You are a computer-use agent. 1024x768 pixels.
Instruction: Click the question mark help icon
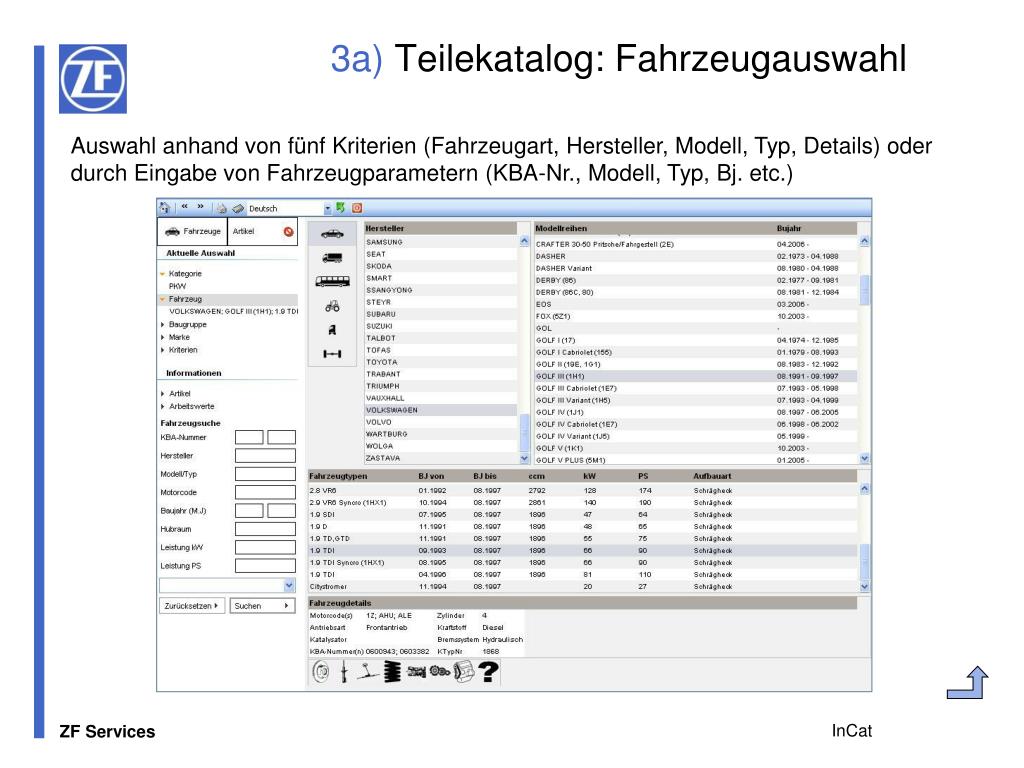coord(488,671)
